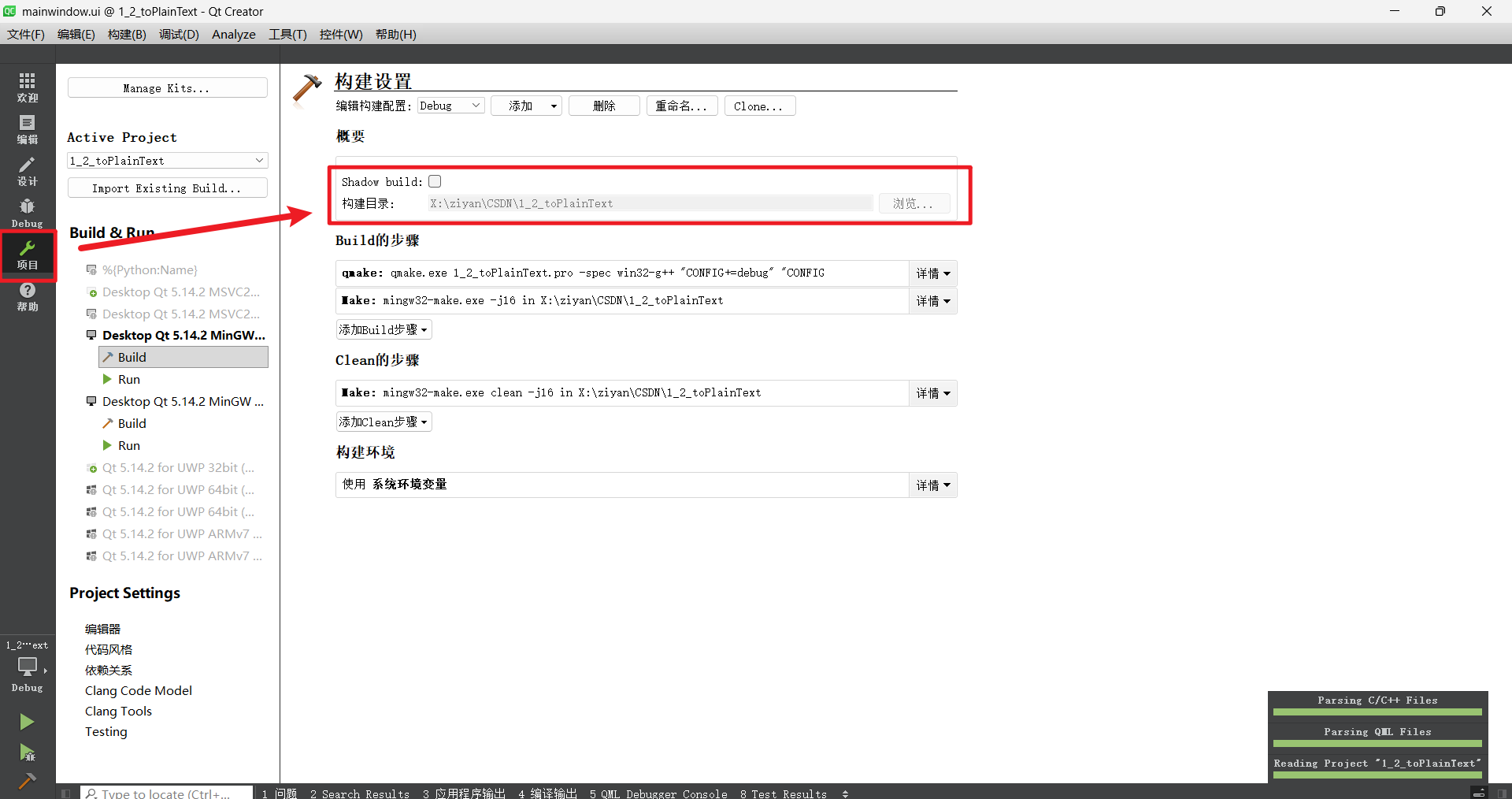Toggle right sidebar visibility icon
The height and width of the screenshot is (799, 1512).
[1502, 793]
